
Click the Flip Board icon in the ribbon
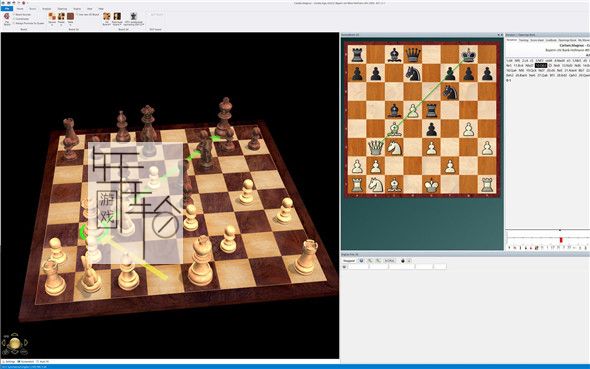[7, 16]
